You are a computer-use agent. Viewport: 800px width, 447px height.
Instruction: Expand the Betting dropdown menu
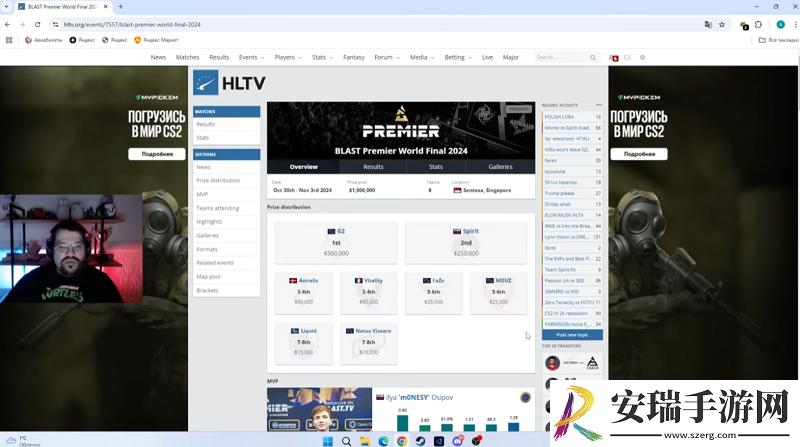pos(458,58)
